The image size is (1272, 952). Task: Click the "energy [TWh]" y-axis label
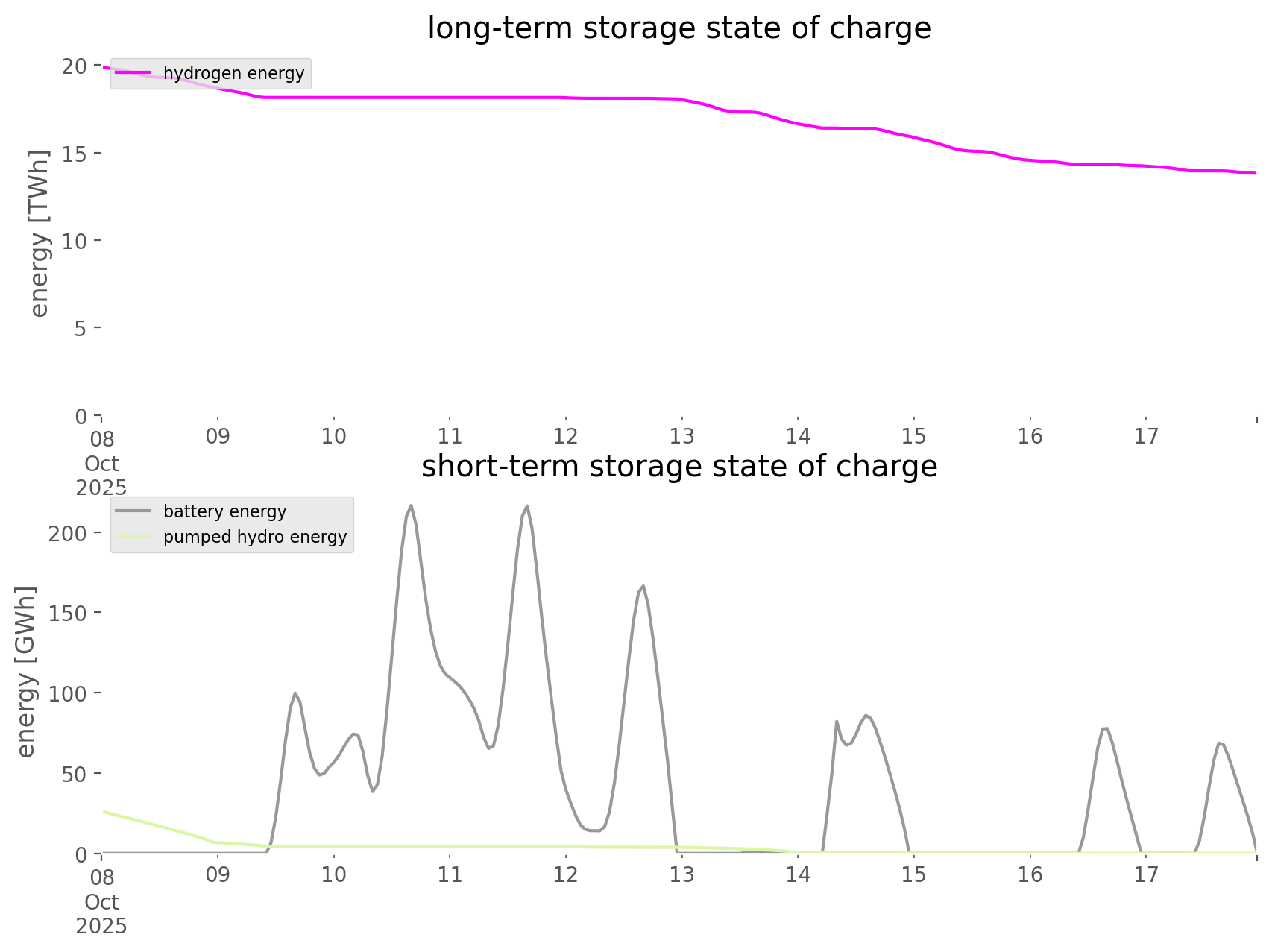point(40,233)
